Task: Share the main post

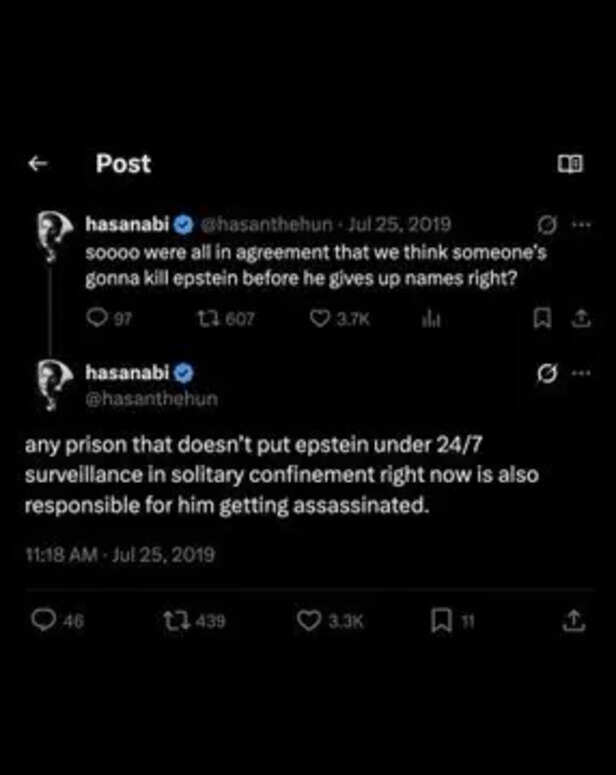Action: (x=573, y=621)
